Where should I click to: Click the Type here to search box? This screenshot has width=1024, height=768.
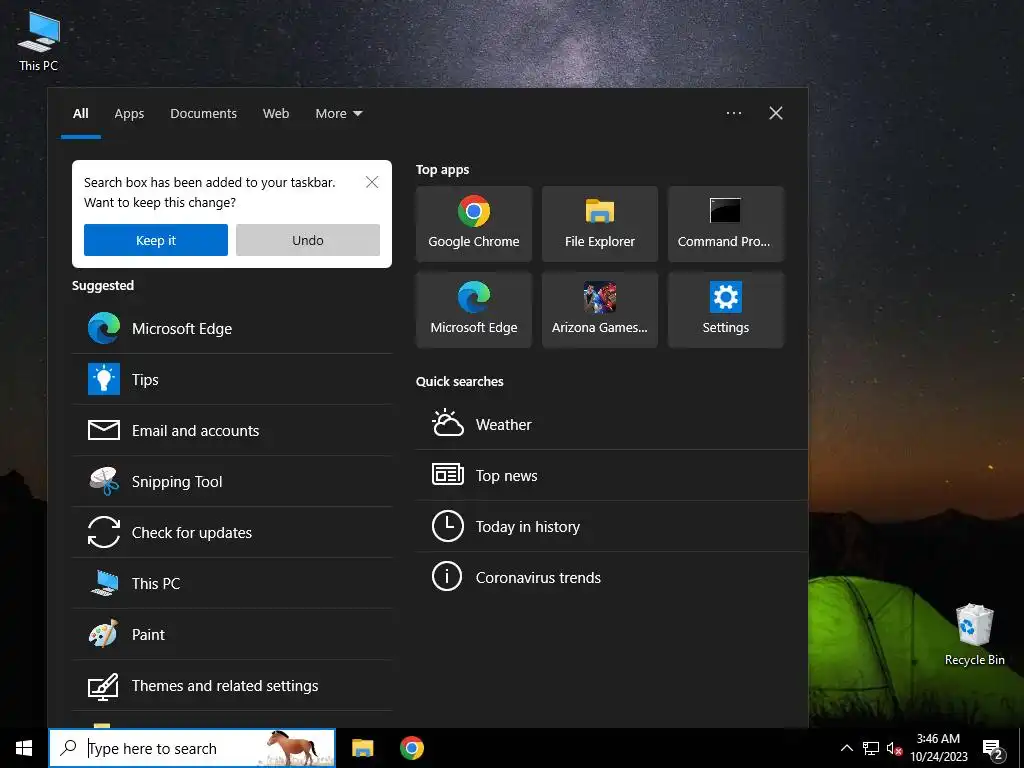192,748
